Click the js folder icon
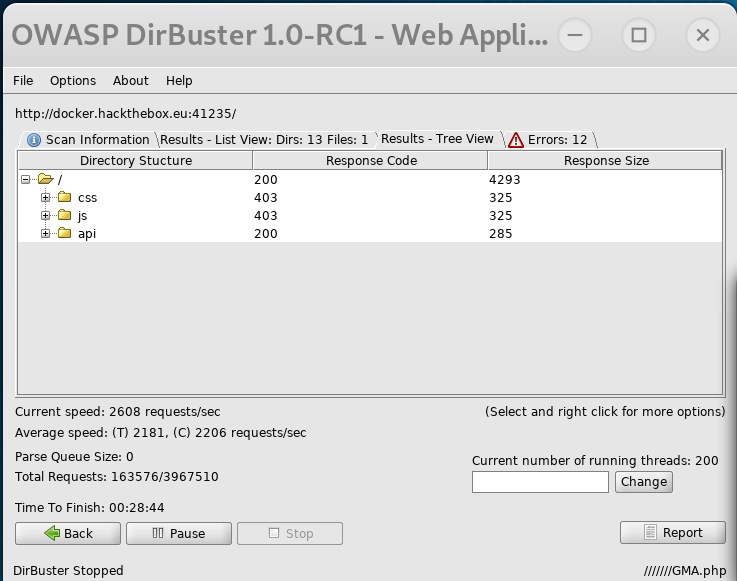Image resolution: width=737 pixels, height=581 pixels. [x=64, y=215]
